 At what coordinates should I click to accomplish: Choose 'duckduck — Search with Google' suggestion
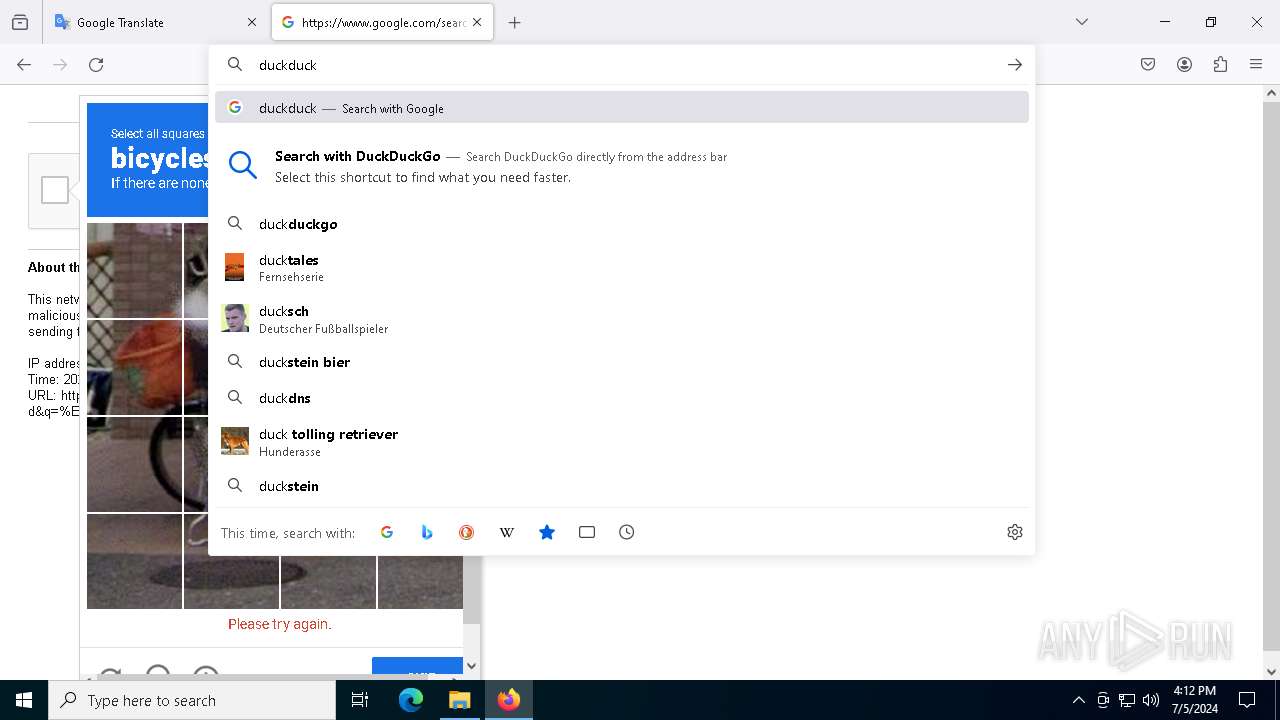click(622, 108)
